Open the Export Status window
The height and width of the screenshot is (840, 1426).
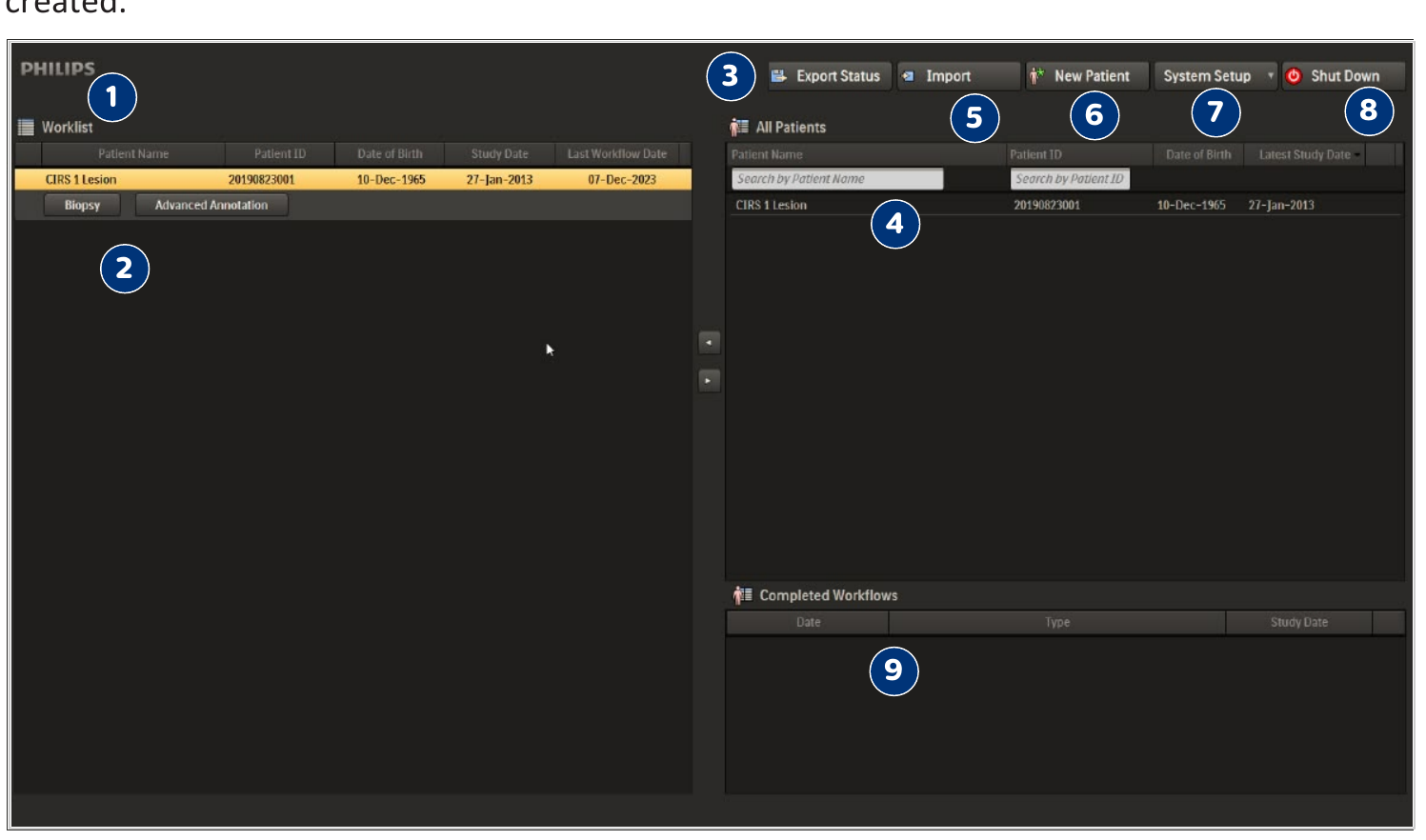pos(830,76)
